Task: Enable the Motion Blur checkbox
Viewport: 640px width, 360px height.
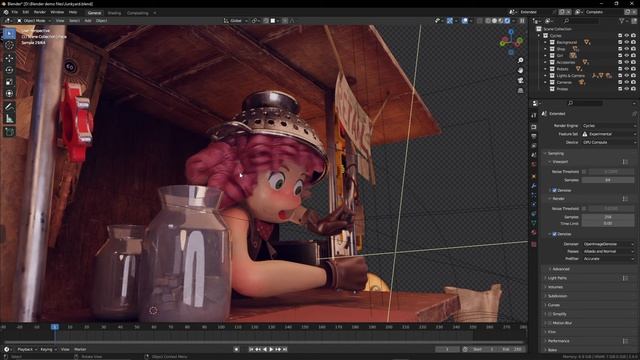Action: pyautogui.click(x=550, y=323)
